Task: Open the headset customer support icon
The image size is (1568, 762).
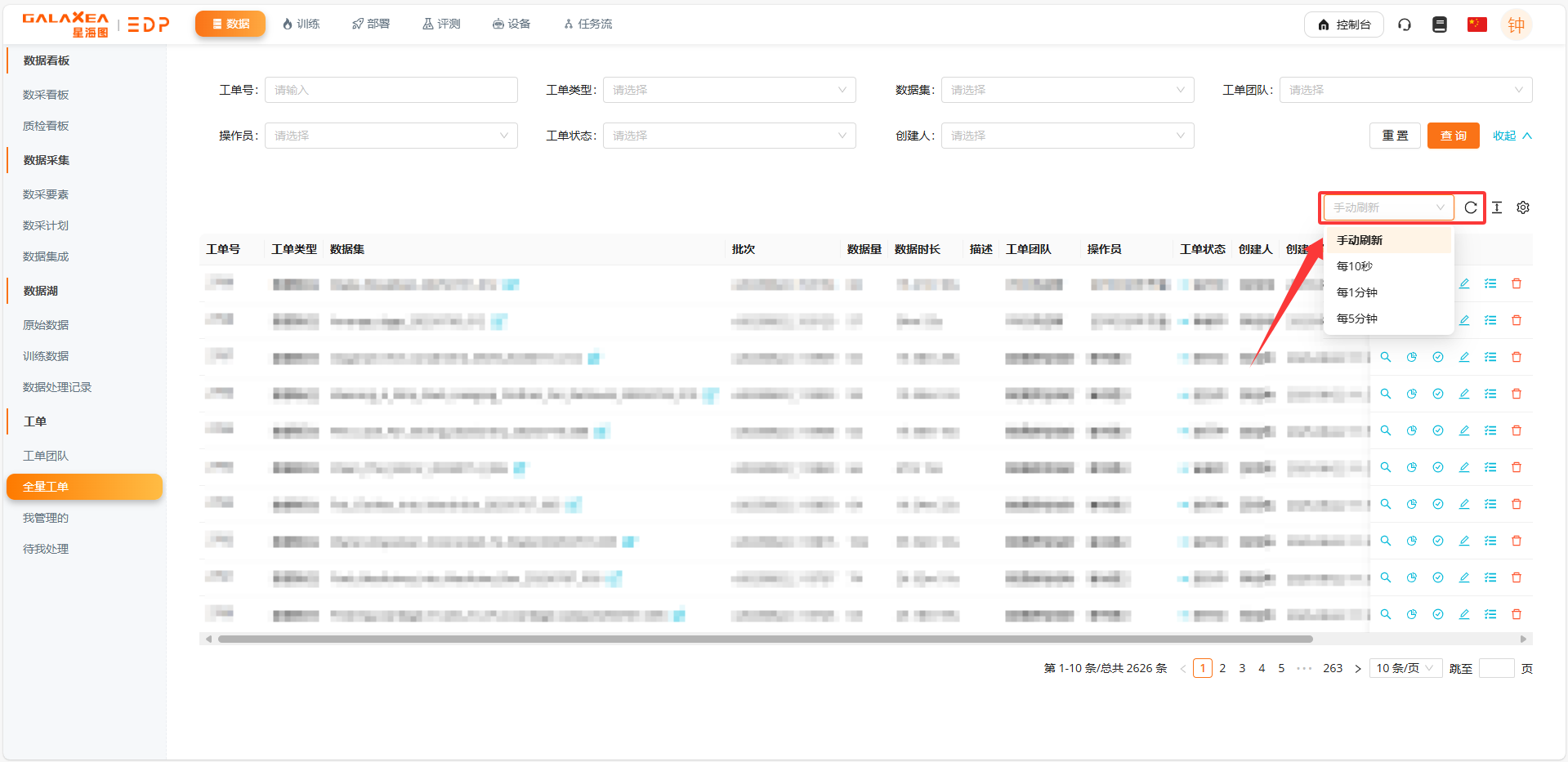Action: pyautogui.click(x=1405, y=25)
